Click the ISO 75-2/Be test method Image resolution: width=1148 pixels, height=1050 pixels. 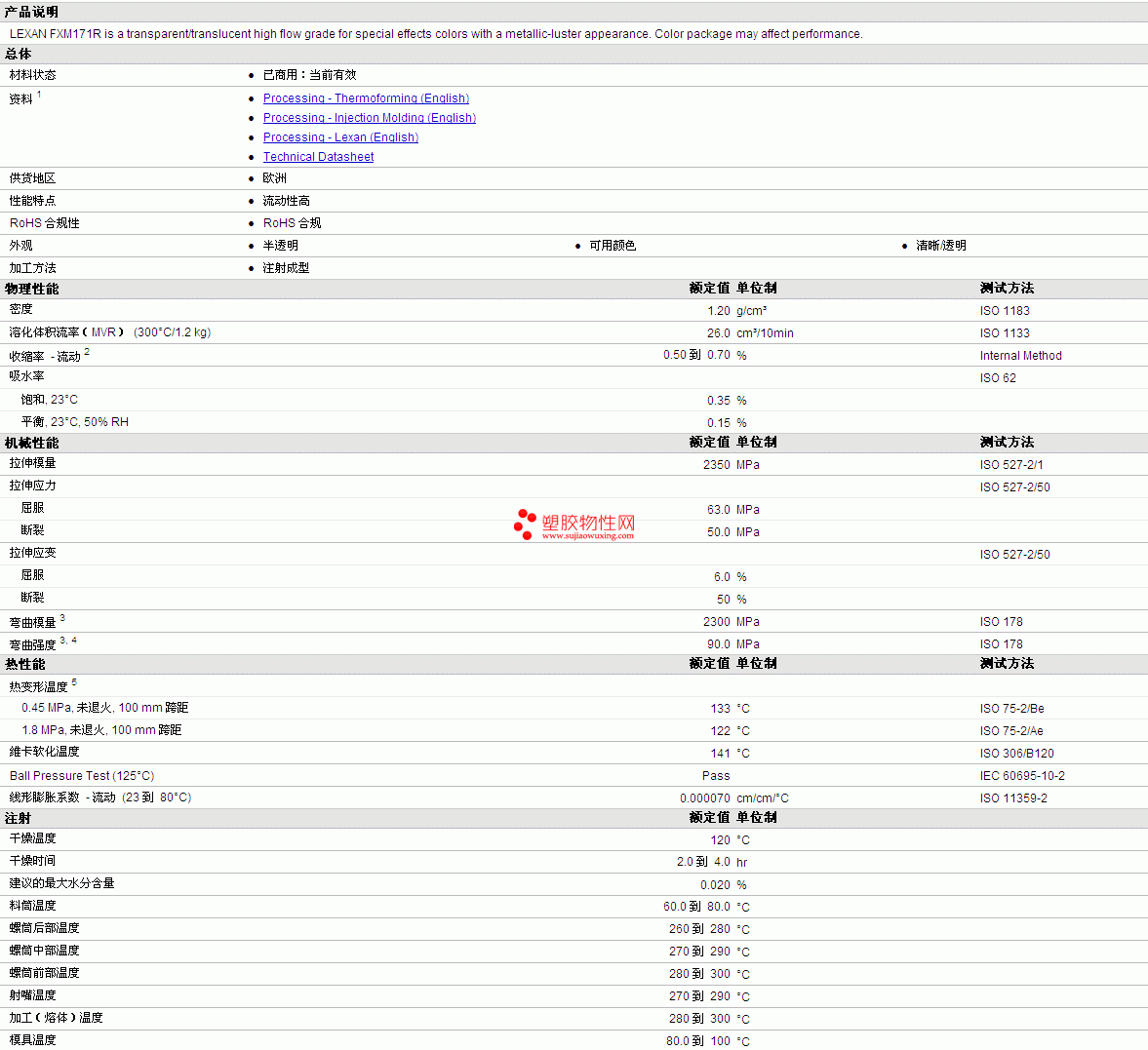point(1011,709)
